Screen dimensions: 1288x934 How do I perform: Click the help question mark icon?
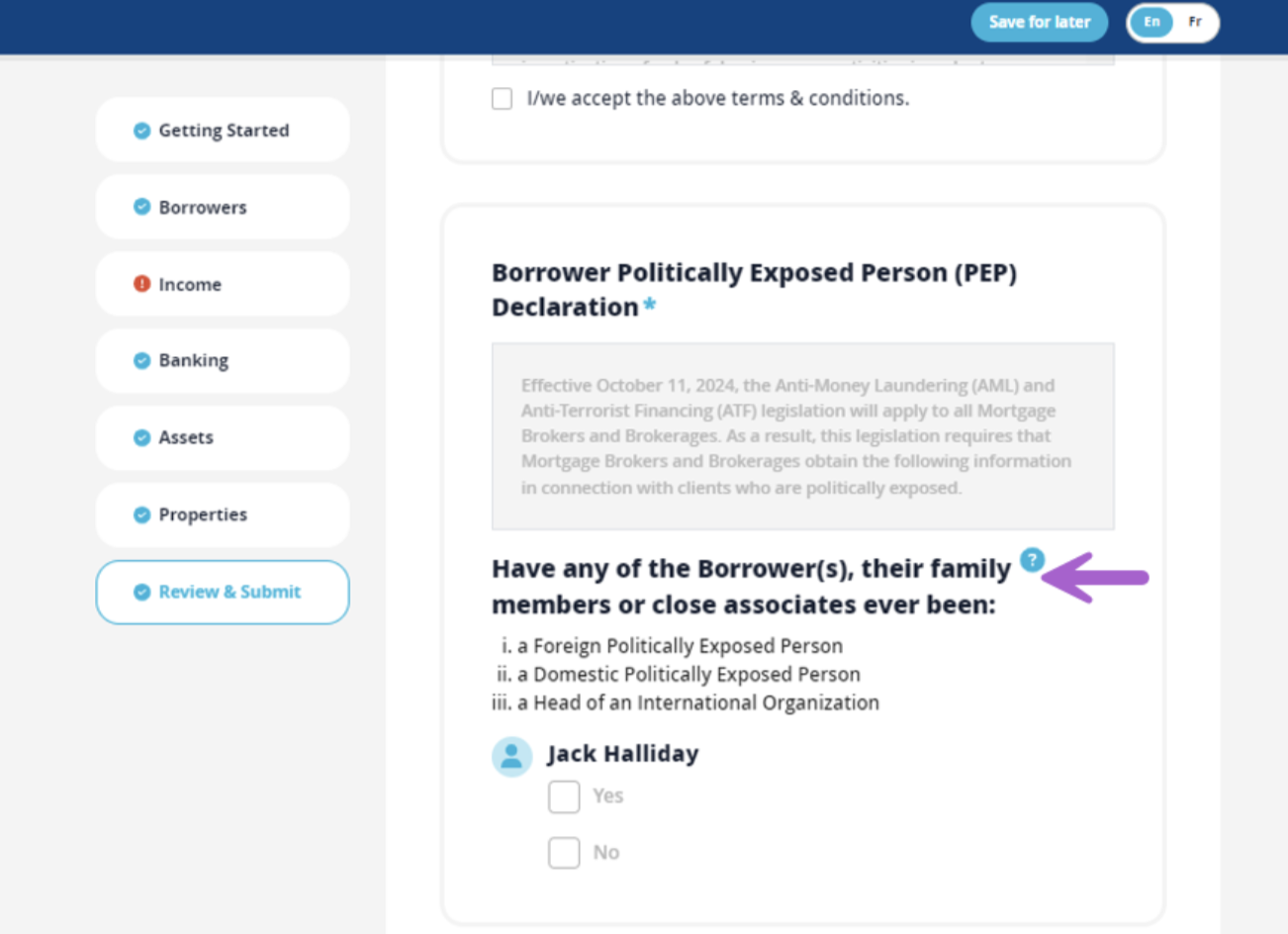(x=1032, y=560)
